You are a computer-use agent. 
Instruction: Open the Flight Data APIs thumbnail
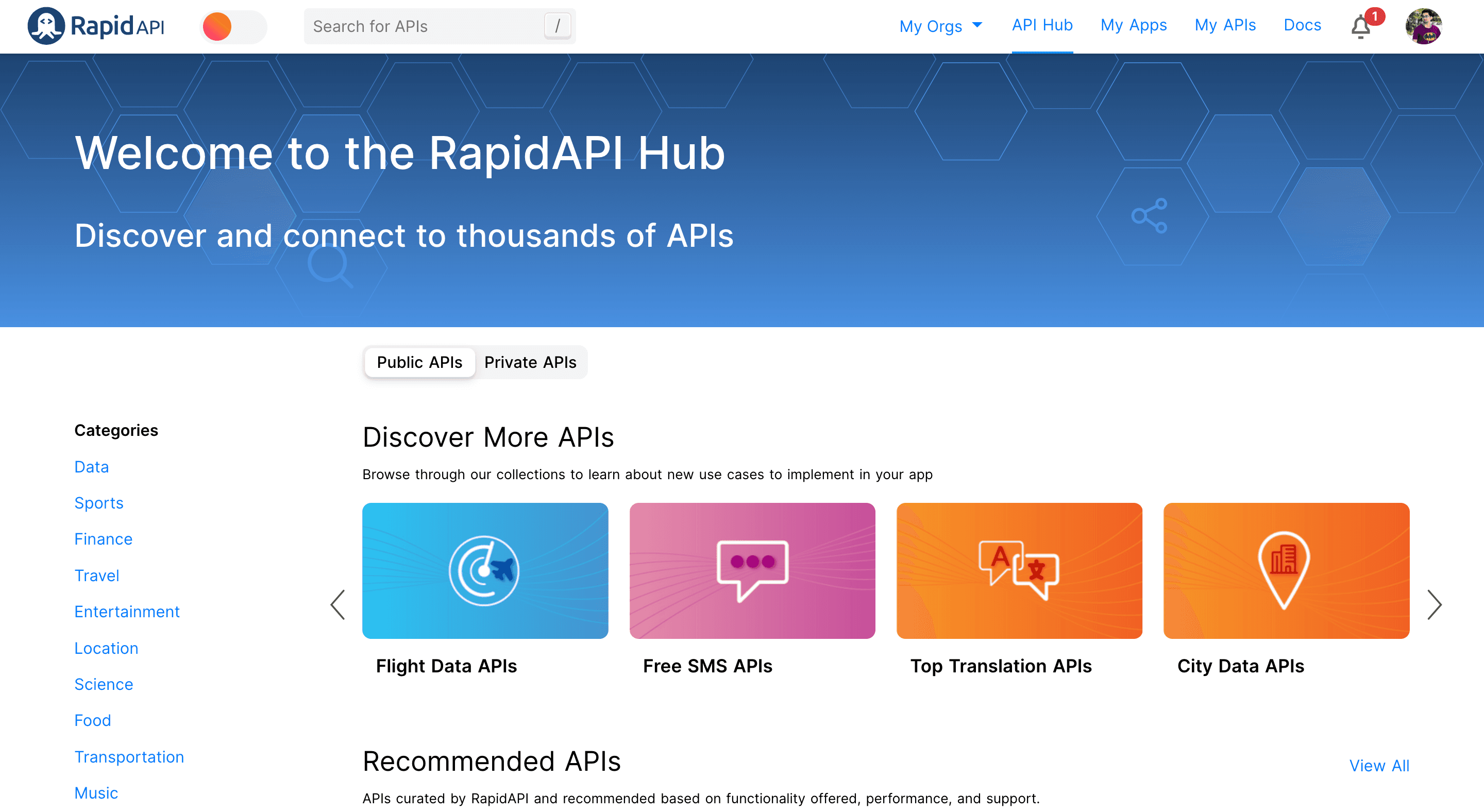pyautogui.click(x=485, y=571)
